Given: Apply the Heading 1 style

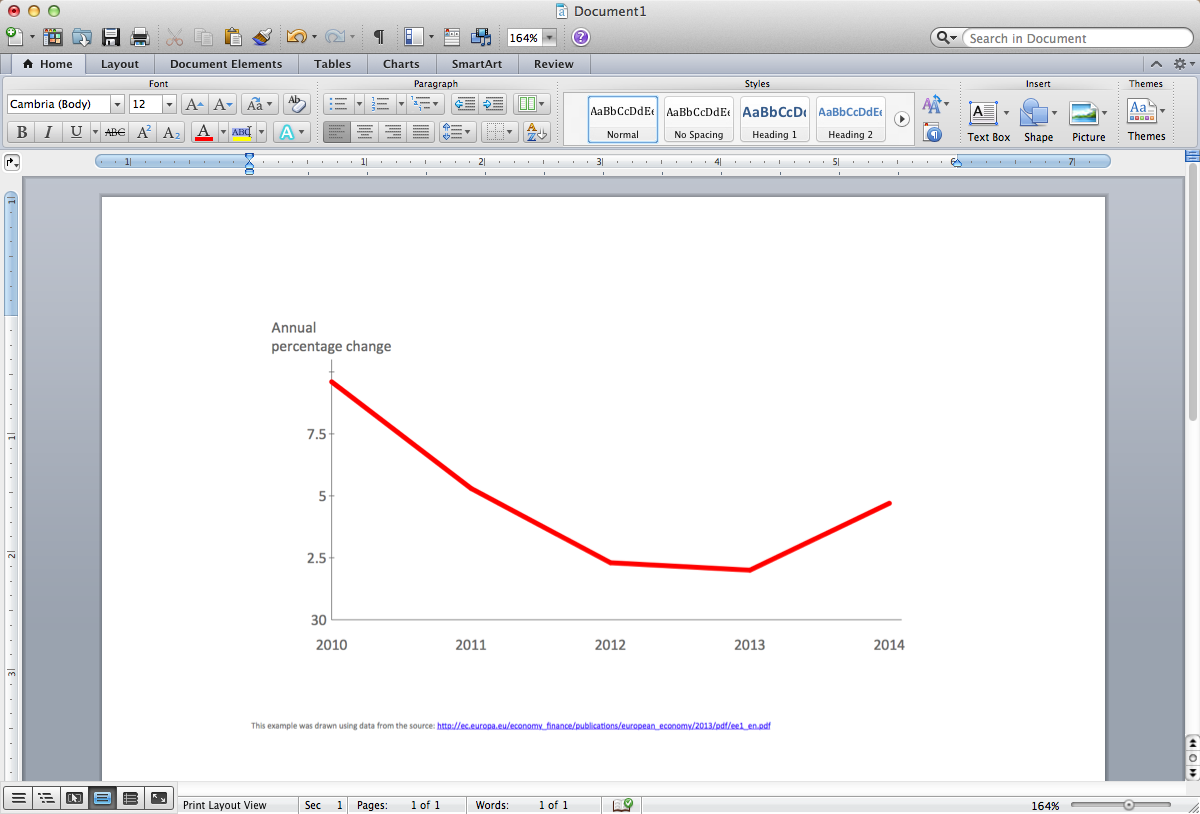Looking at the screenshot, I should (x=773, y=117).
